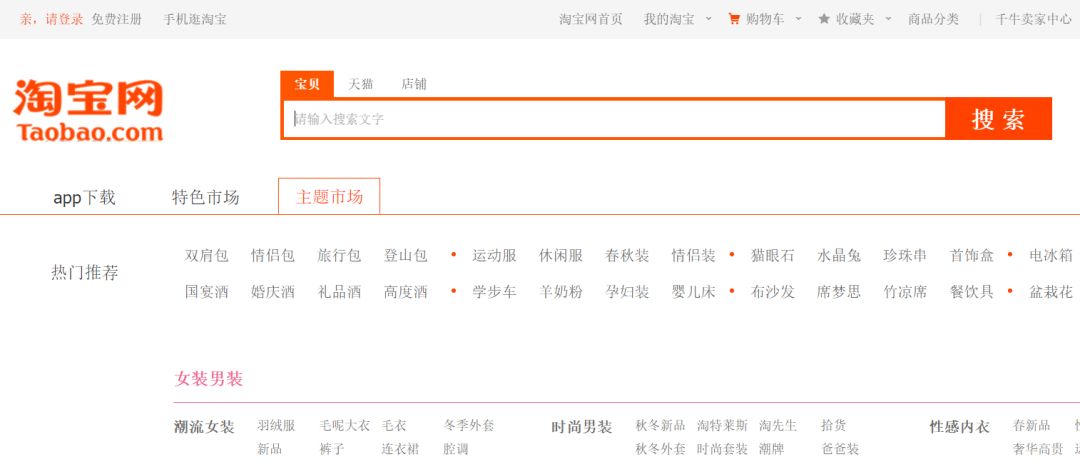Select the 布沙发 link
The image size is (1080, 462).
click(x=773, y=292)
